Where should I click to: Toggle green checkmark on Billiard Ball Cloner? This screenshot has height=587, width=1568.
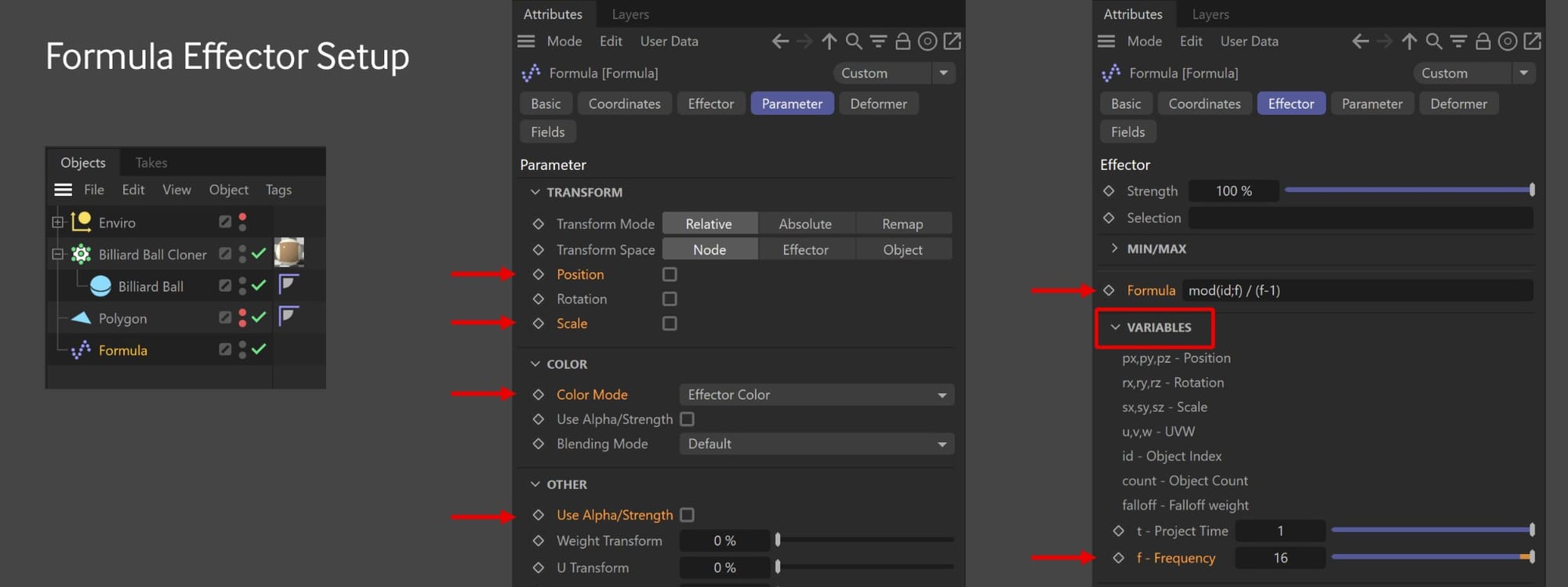pos(259,253)
